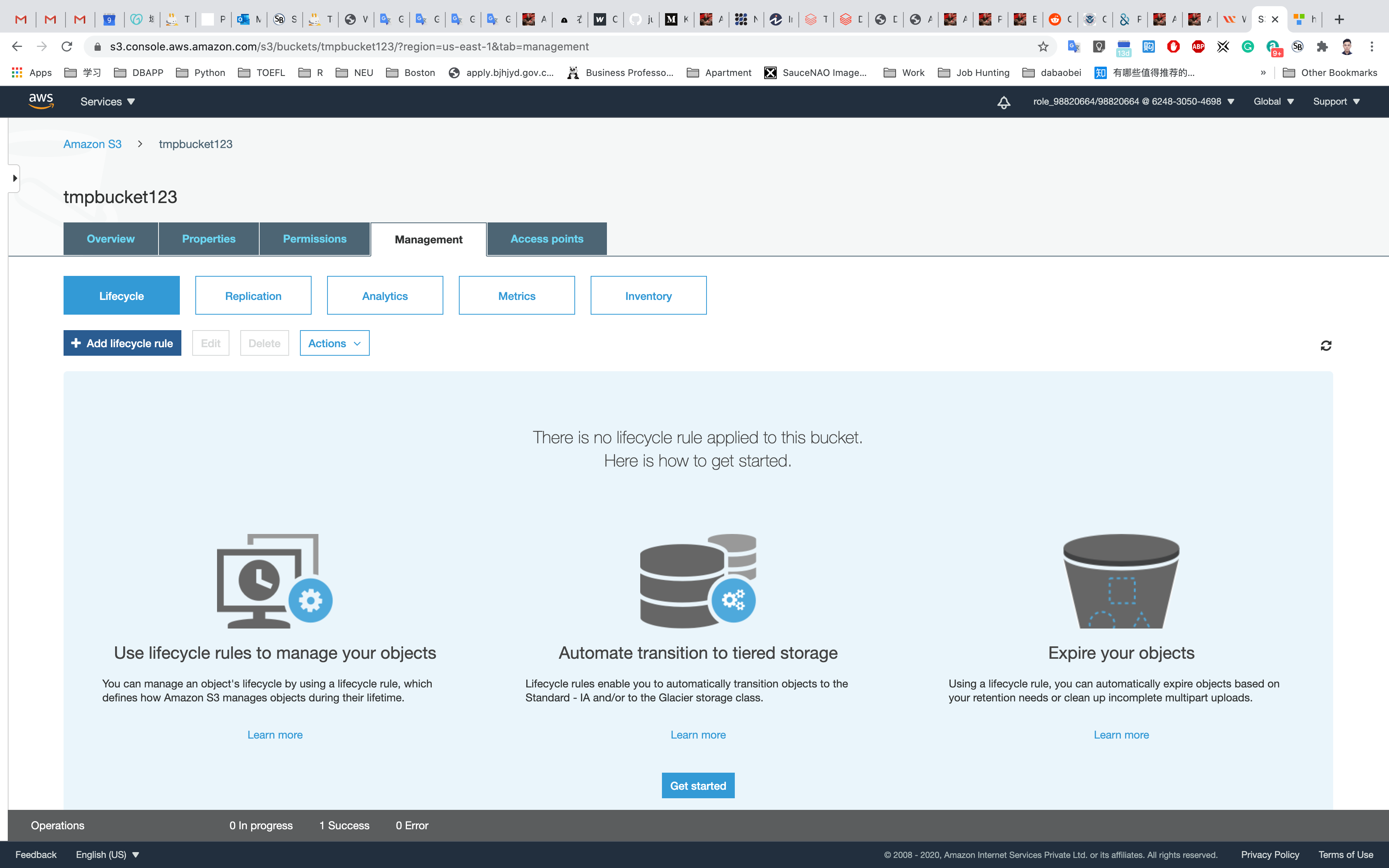Expand the Services dropdown menu
This screenshot has width=1389, height=868.
(107, 102)
